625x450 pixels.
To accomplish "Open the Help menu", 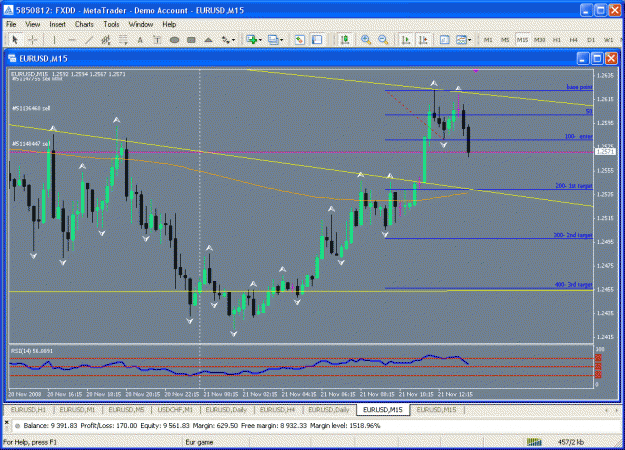I will (x=169, y=24).
